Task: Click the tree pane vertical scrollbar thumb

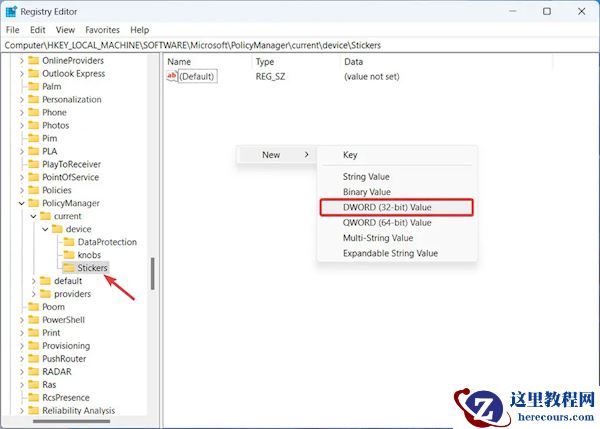Action: coord(153,274)
